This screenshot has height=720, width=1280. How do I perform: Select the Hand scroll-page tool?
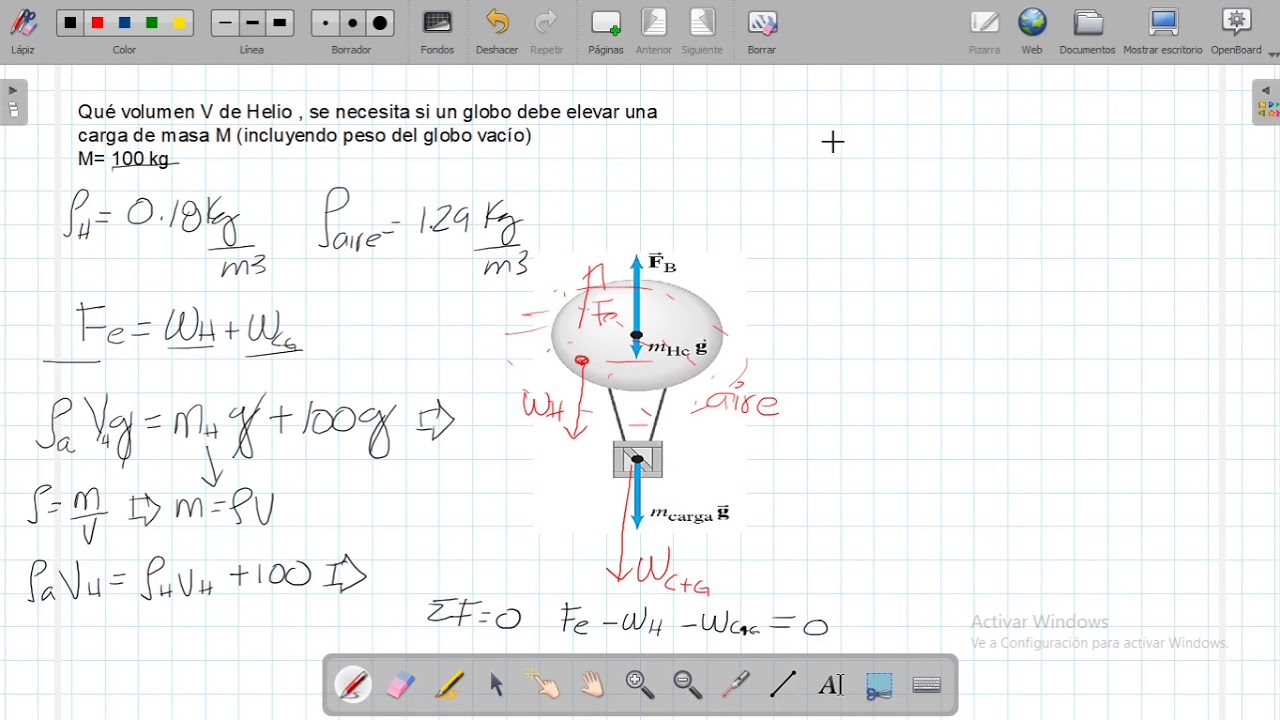coord(592,685)
